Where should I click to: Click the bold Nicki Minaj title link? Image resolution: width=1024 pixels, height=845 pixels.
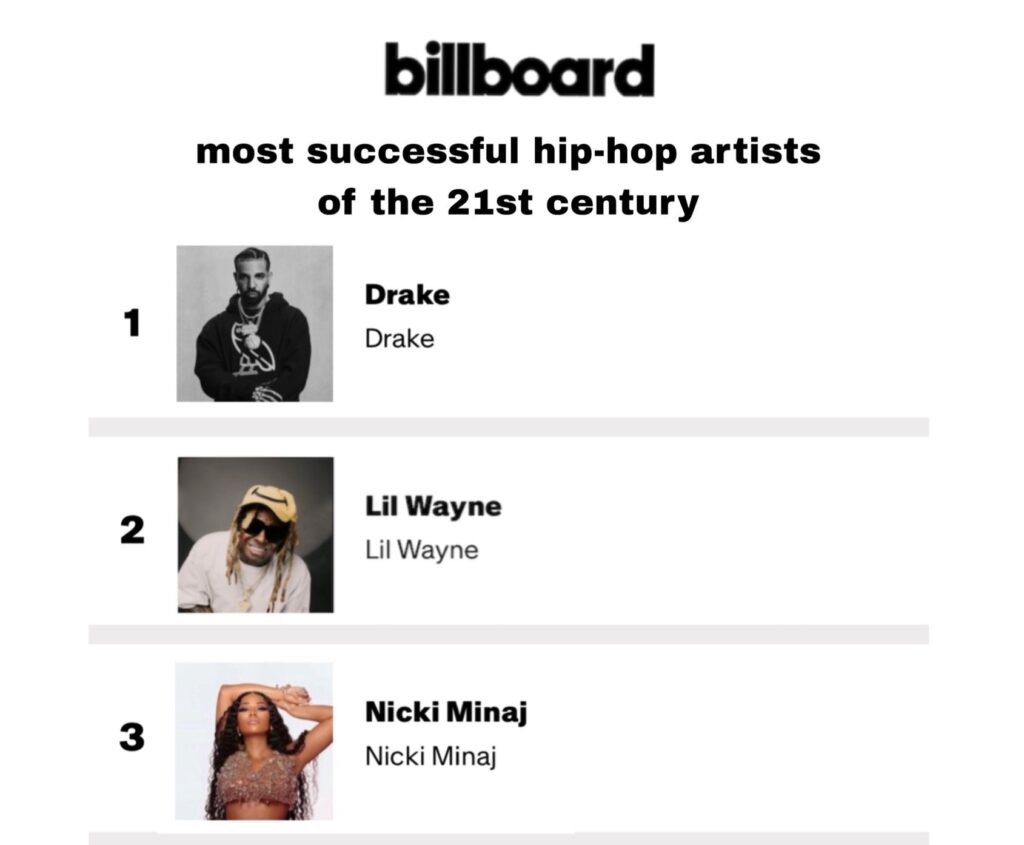pos(445,713)
